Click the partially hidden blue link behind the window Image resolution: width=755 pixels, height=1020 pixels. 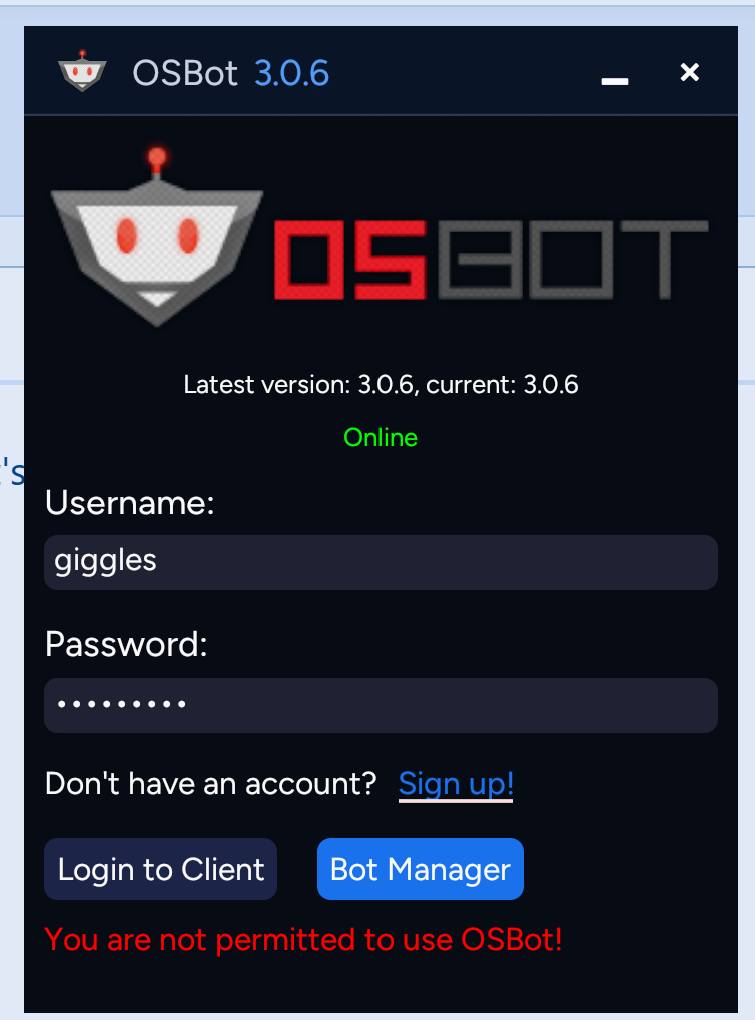tap(12, 472)
